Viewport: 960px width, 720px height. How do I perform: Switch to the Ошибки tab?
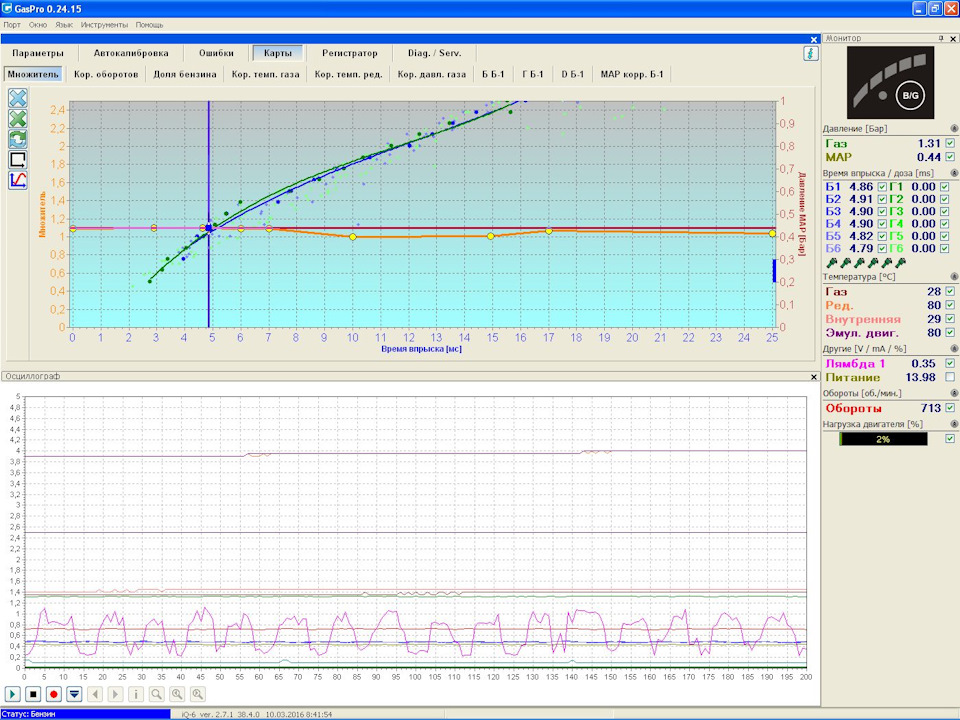(216, 53)
